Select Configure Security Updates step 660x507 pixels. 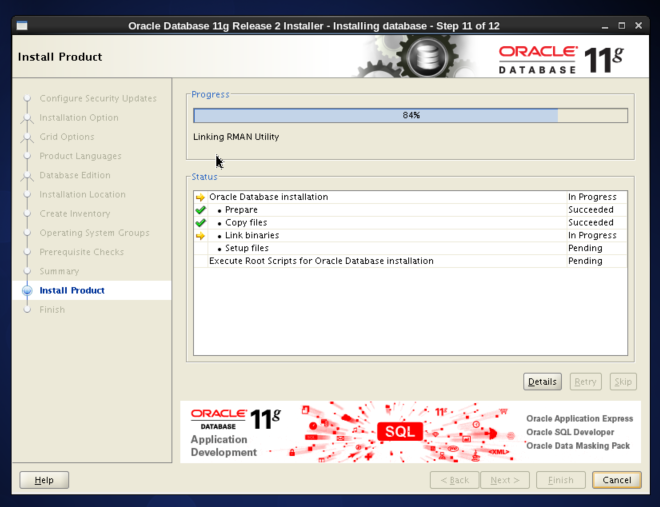click(98, 98)
